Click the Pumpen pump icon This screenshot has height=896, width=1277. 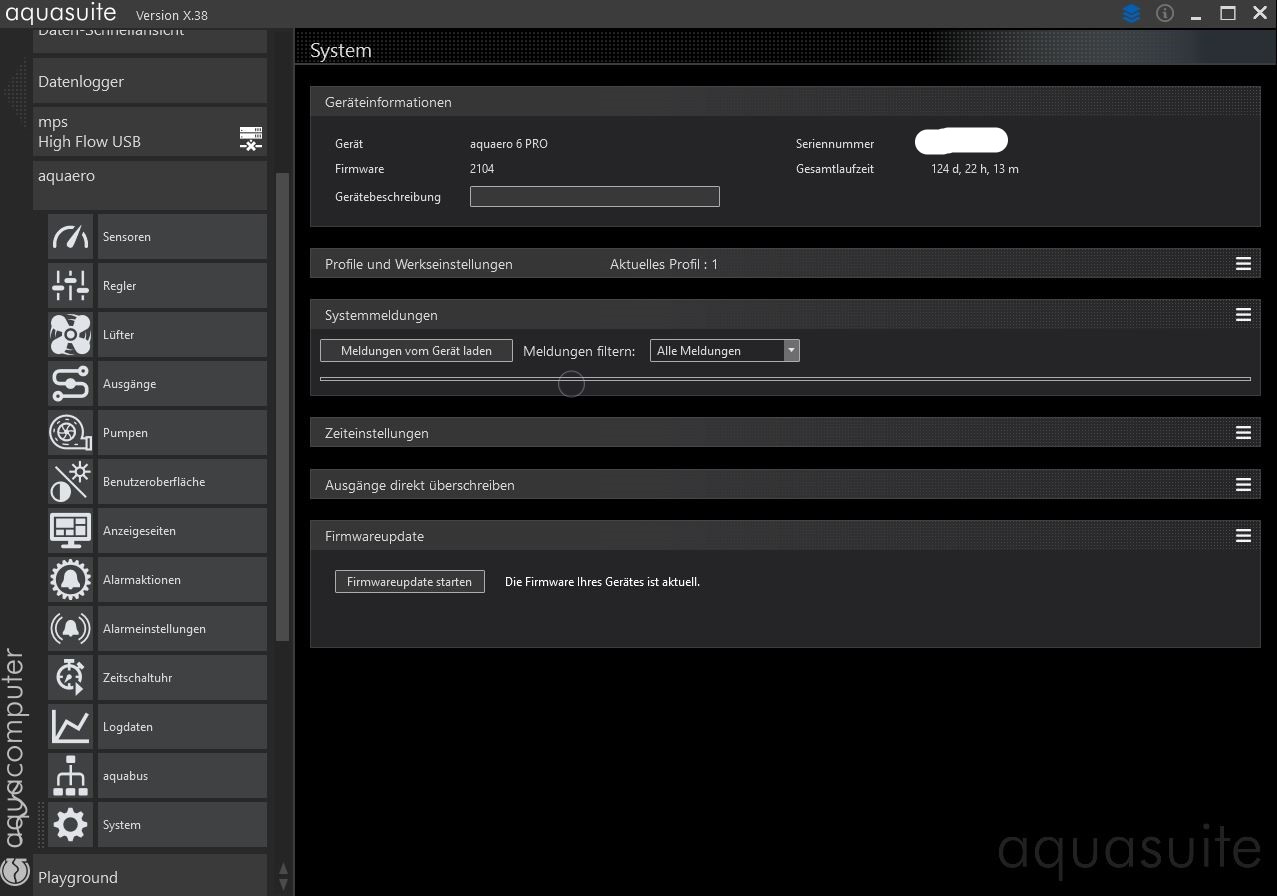pyautogui.click(x=70, y=433)
